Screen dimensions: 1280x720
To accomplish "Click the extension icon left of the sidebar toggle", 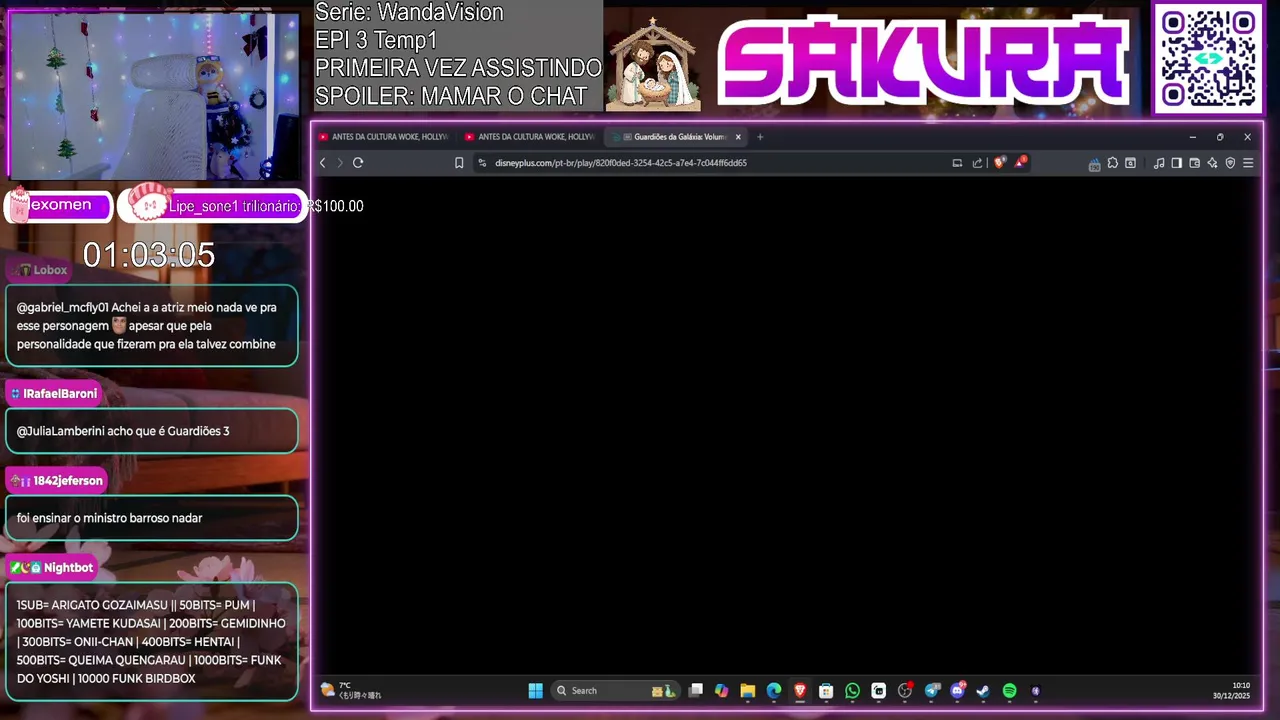I will [x=1130, y=163].
